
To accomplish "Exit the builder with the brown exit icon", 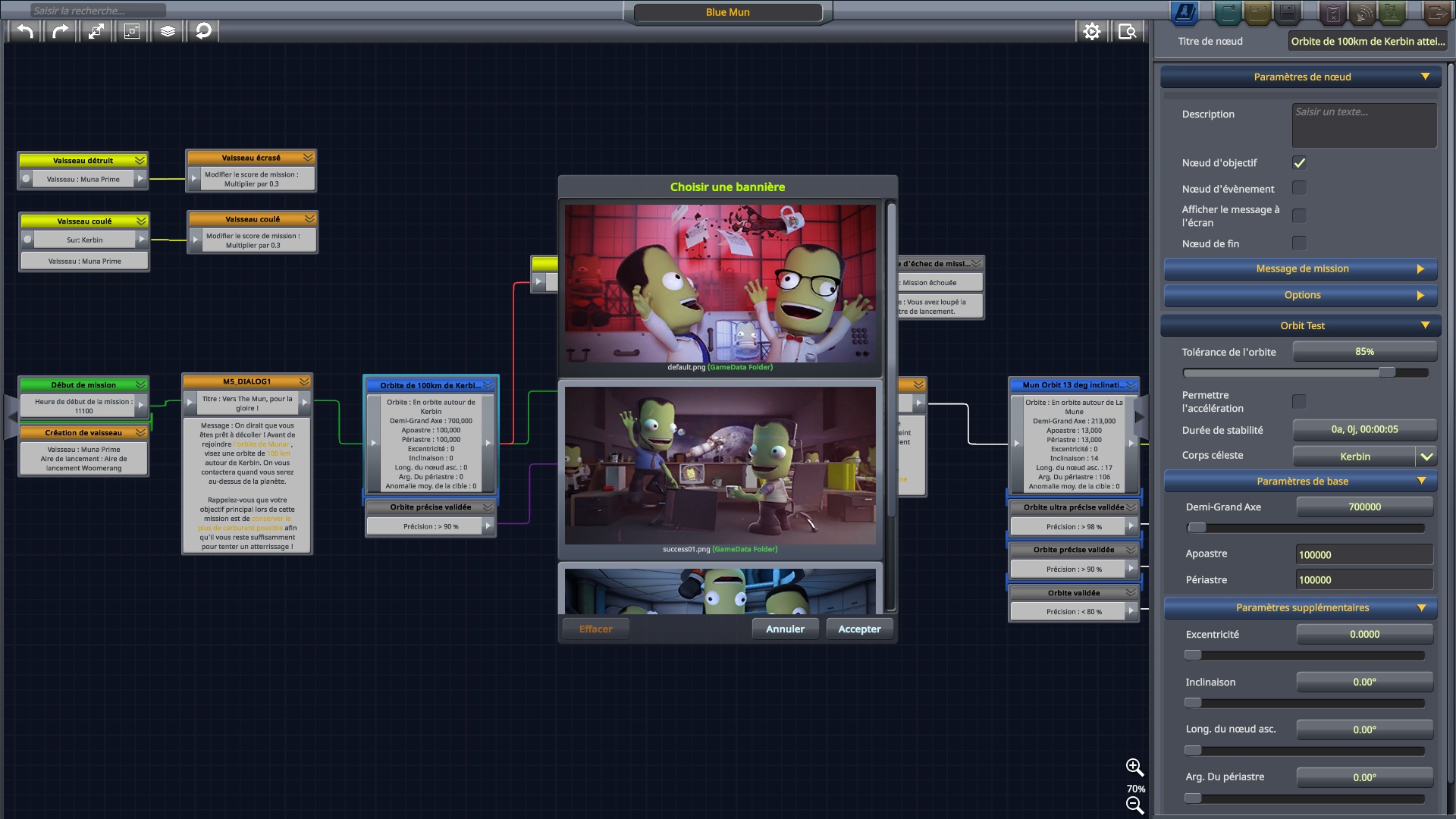I will point(1436,12).
